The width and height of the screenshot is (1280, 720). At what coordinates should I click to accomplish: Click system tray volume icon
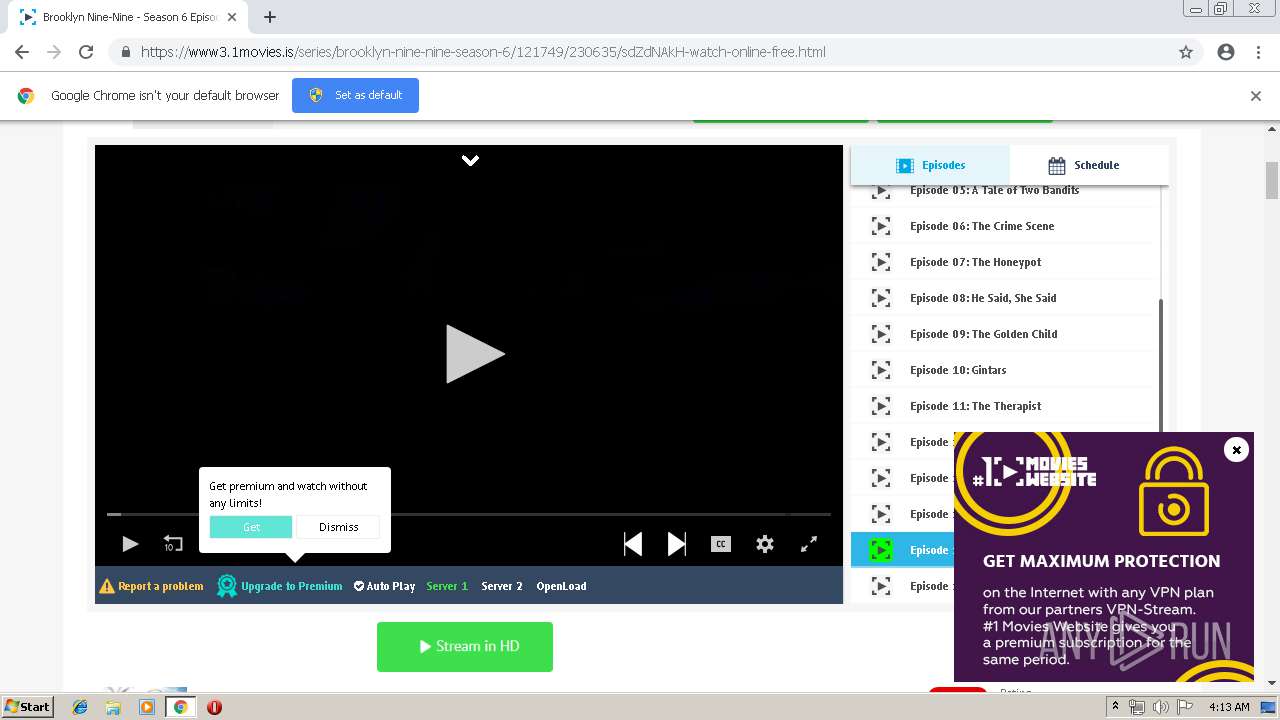tap(1160, 707)
